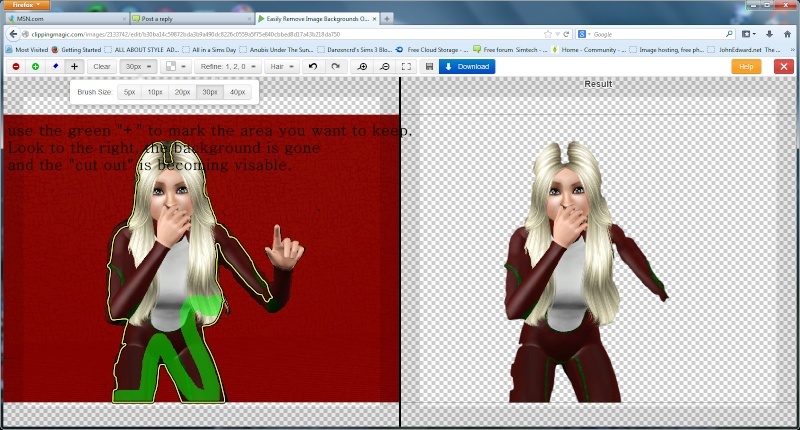The width and height of the screenshot is (800, 430).
Task: Click the undo arrow icon
Action: [x=313, y=66]
